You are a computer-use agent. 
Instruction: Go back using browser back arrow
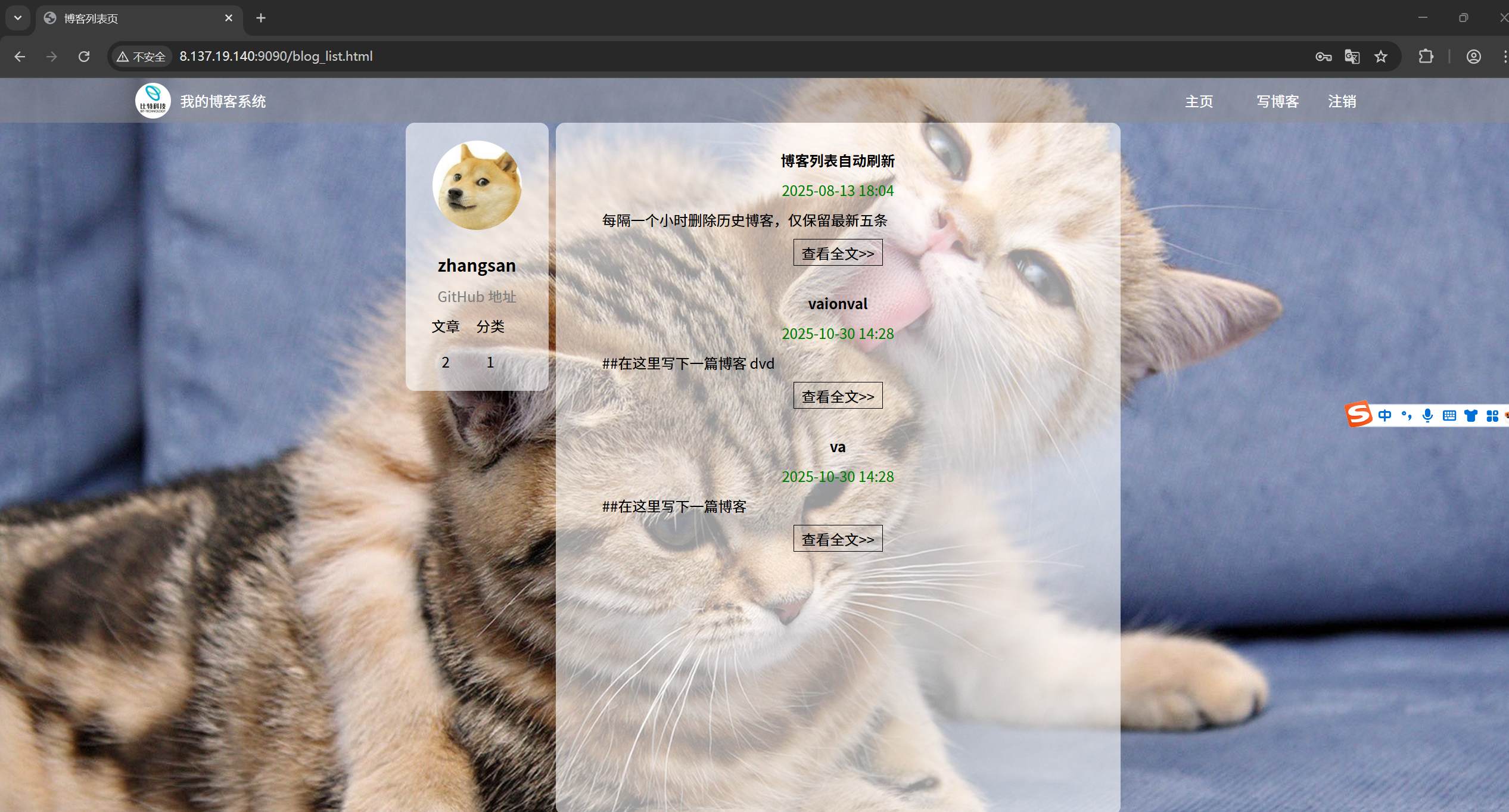pos(20,57)
